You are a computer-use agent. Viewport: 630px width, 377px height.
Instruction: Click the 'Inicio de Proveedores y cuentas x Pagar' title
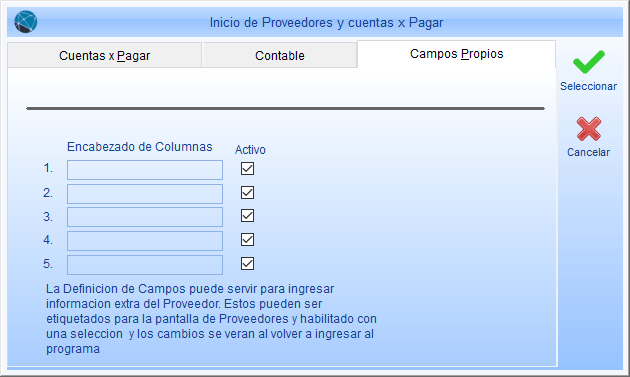click(x=326, y=23)
